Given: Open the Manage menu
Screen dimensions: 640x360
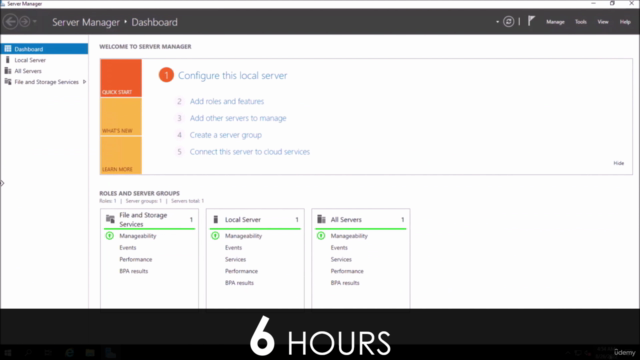Looking at the screenshot, I should click(555, 22).
